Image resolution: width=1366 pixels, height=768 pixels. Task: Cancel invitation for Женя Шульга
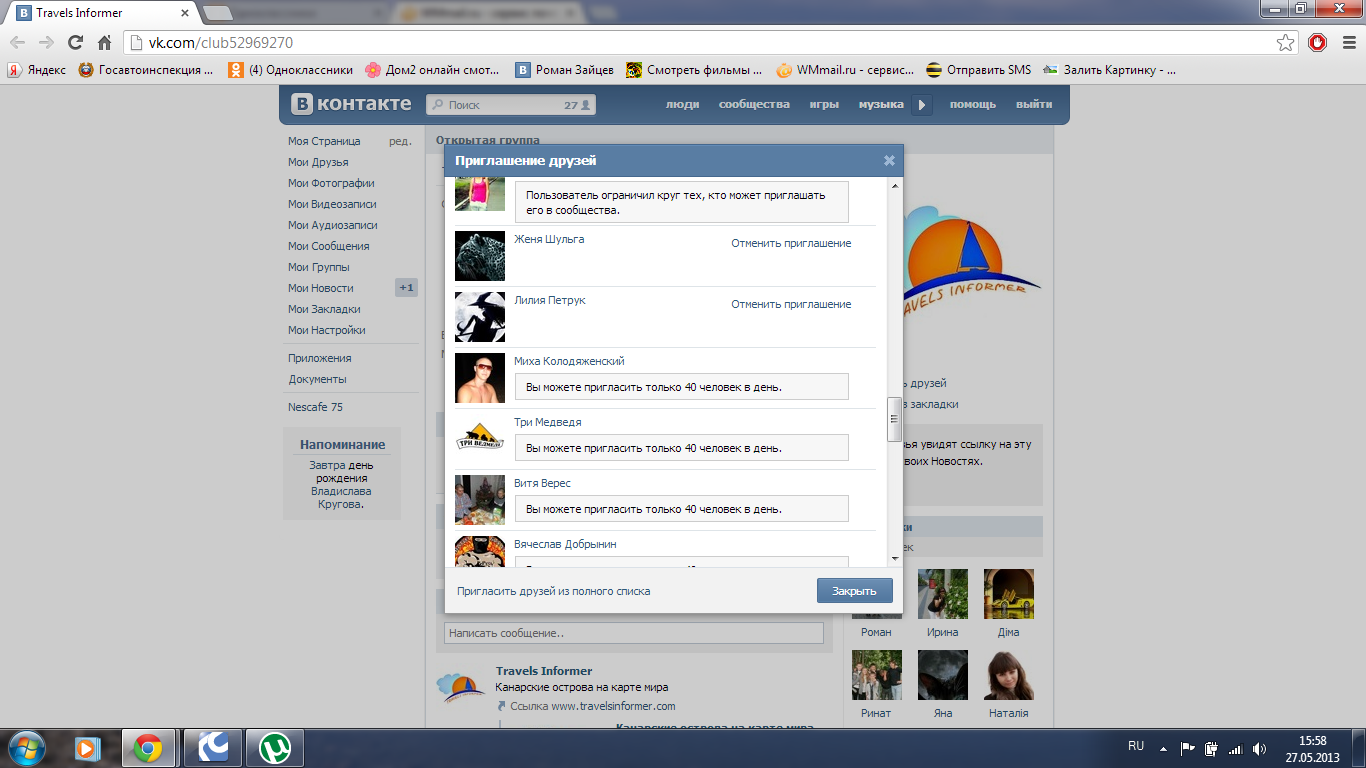tap(791, 243)
